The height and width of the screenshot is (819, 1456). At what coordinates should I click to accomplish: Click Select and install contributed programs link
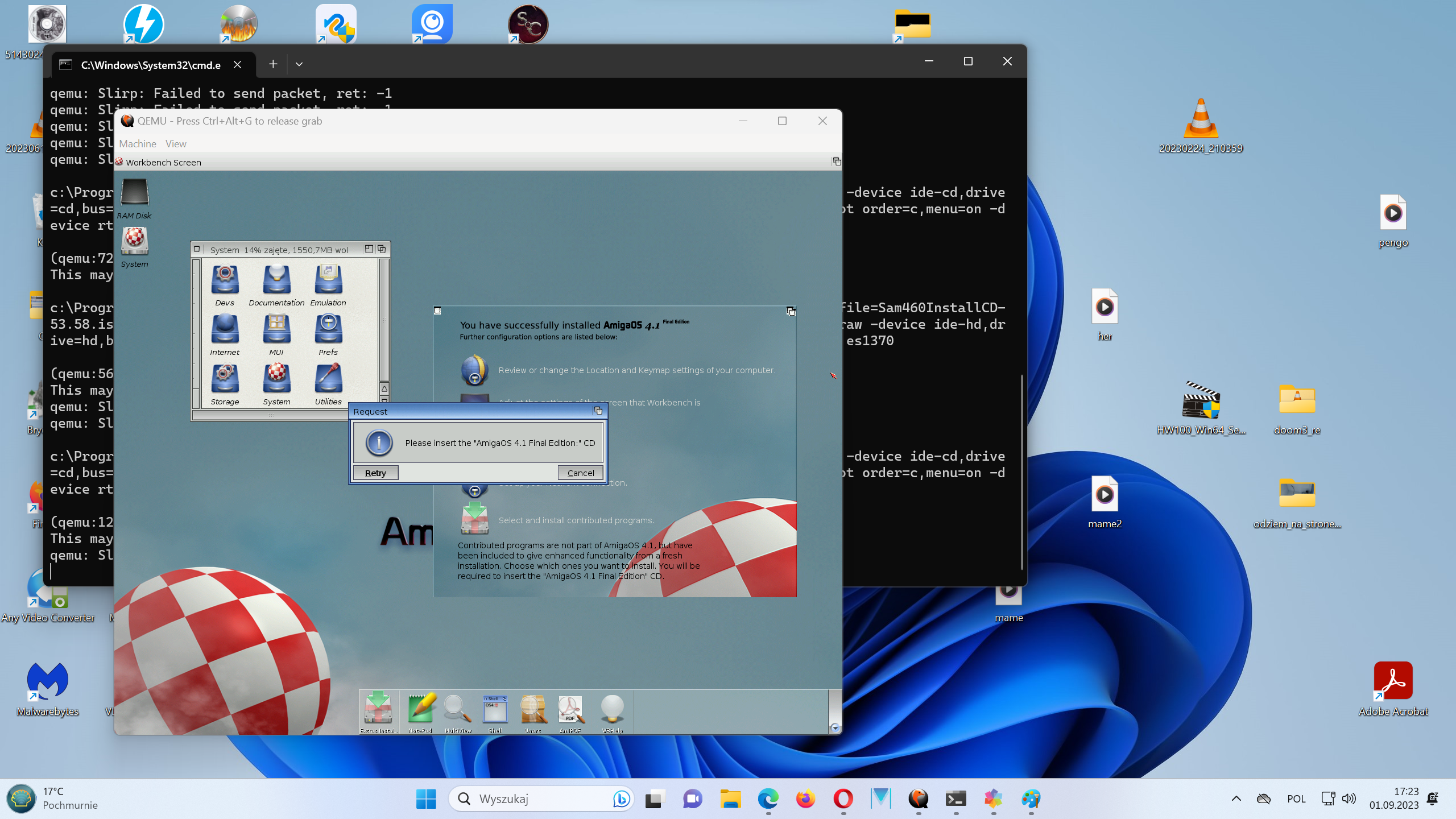click(576, 520)
